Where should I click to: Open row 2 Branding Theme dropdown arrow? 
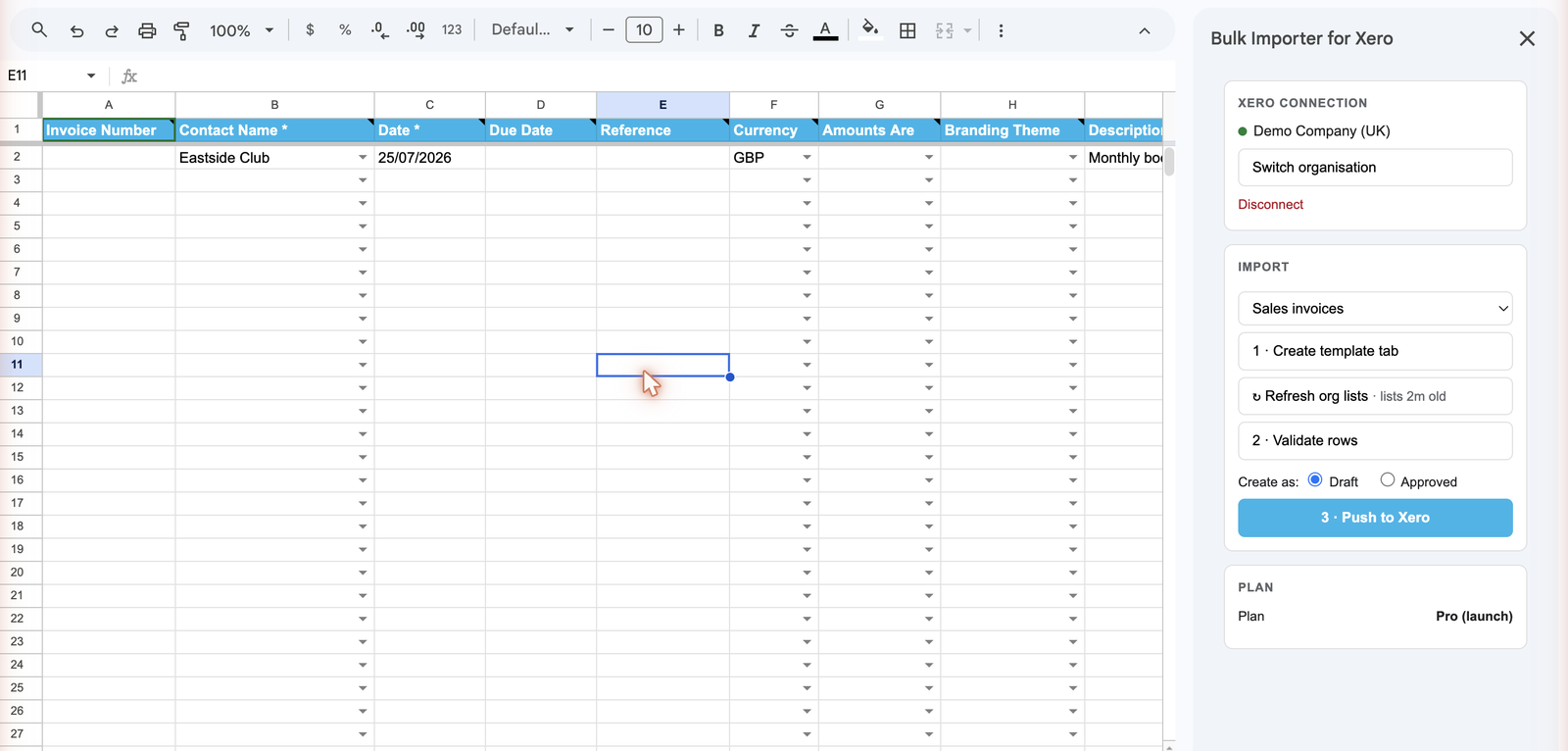pyautogui.click(x=1073, y=158)
